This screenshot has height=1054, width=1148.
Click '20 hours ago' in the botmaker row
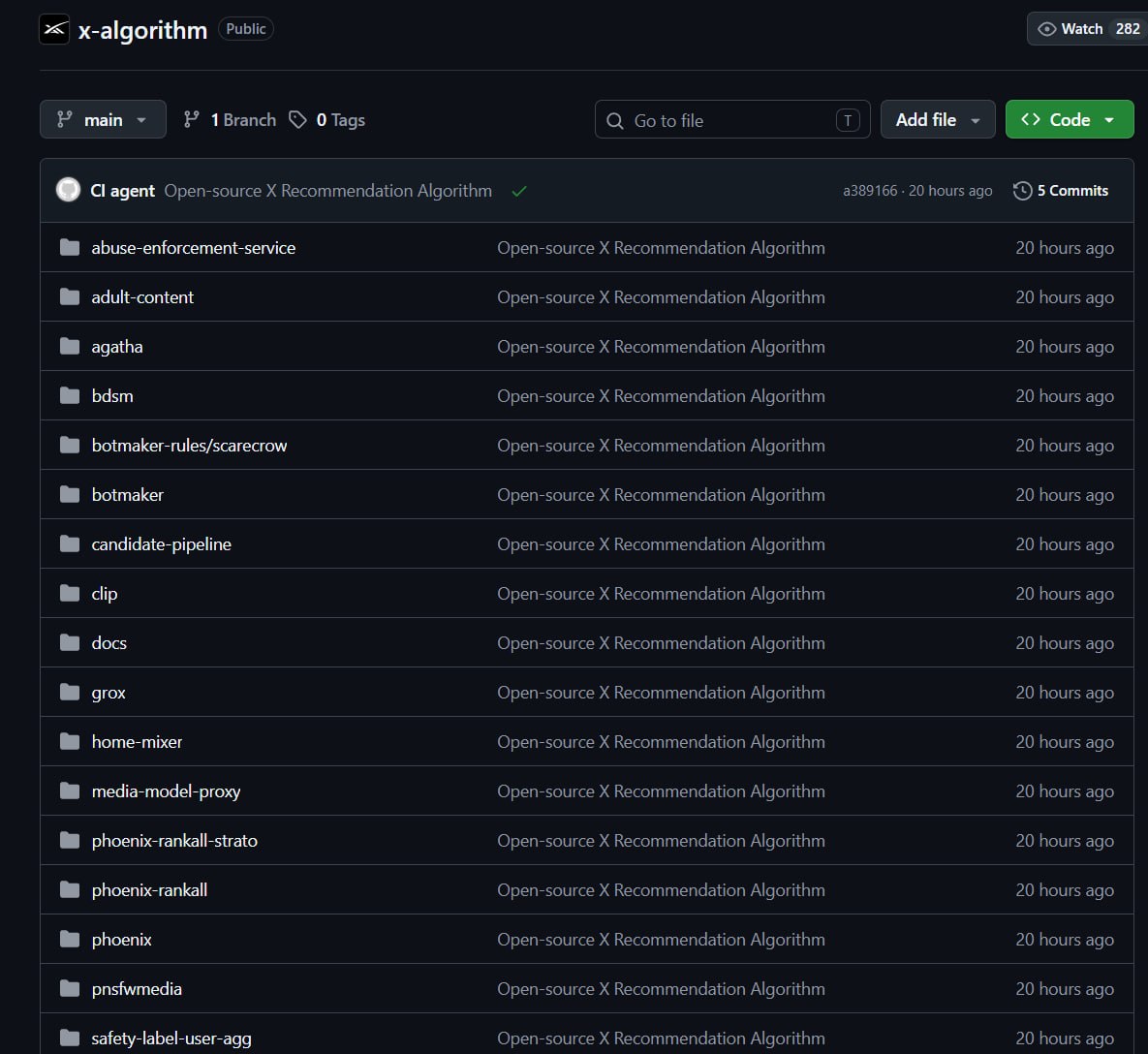coord(1065,495)
